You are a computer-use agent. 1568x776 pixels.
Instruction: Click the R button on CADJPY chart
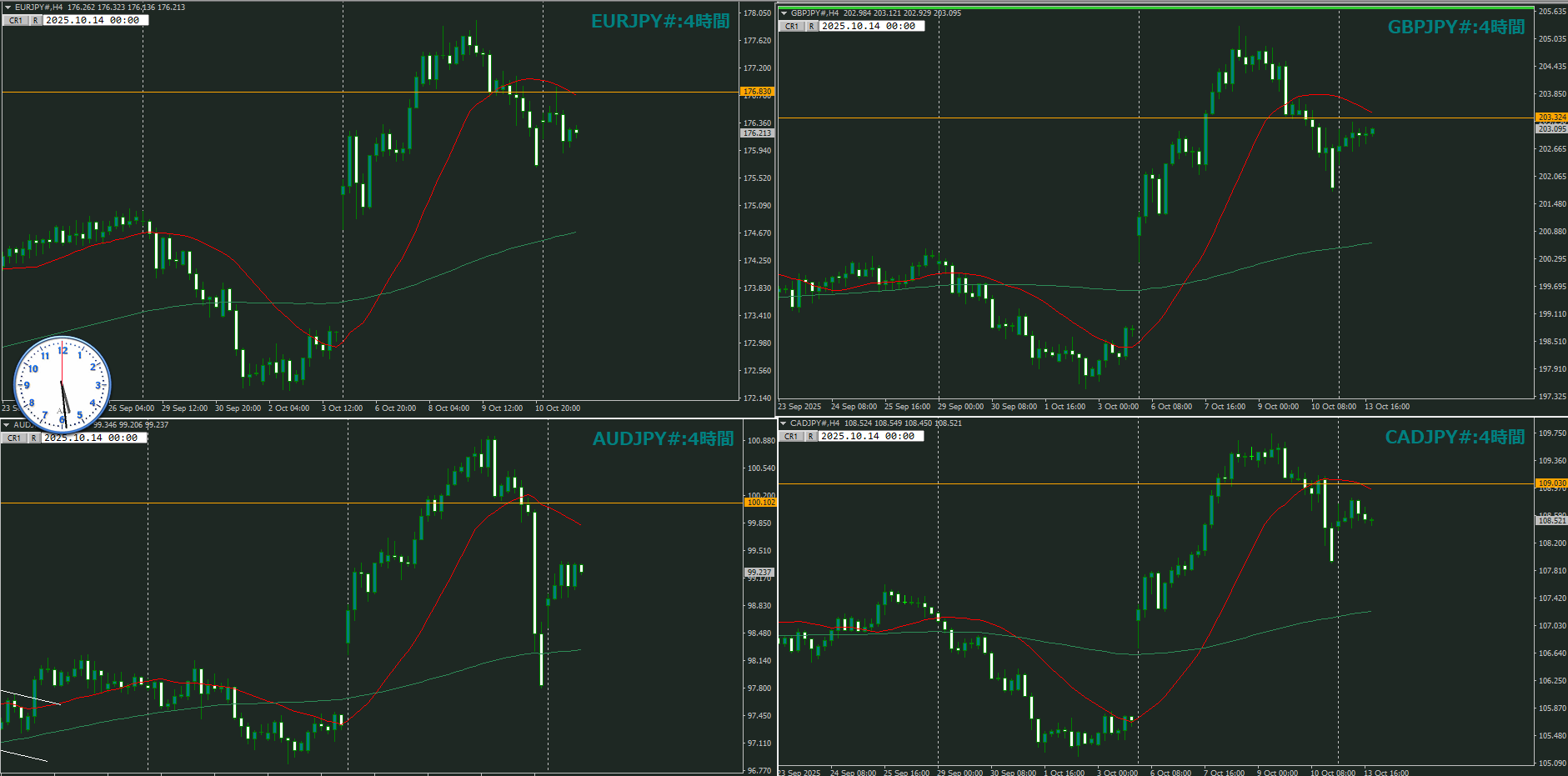coord(810,437)
